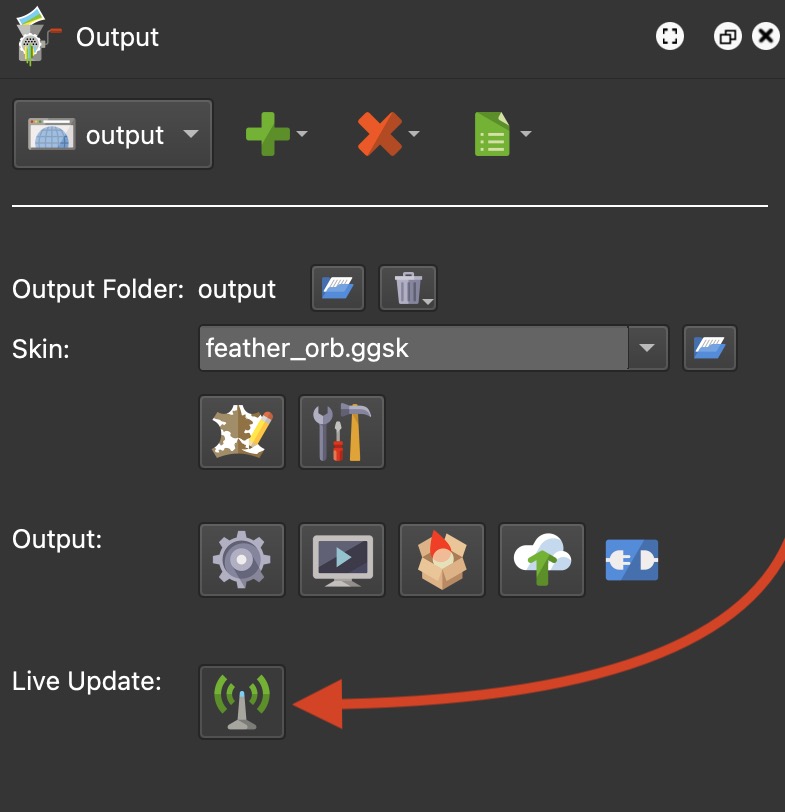Click the gnome package box icon
Image resolution: width=785 pixels, height=812 pixels.
tap(442, 560)
